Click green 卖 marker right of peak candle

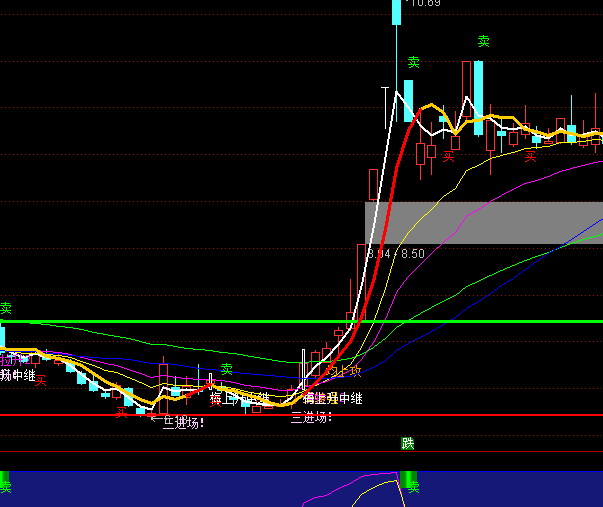tap(413, 62)
